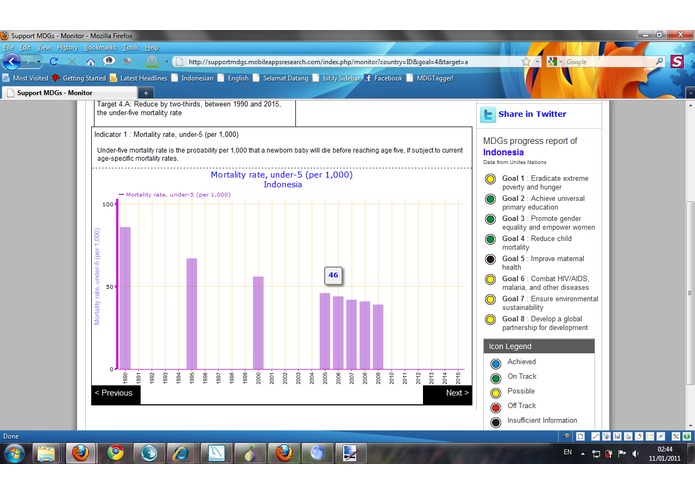695x494 pixels.
Task: Open the Help menu
Action: tap(152, 47)
